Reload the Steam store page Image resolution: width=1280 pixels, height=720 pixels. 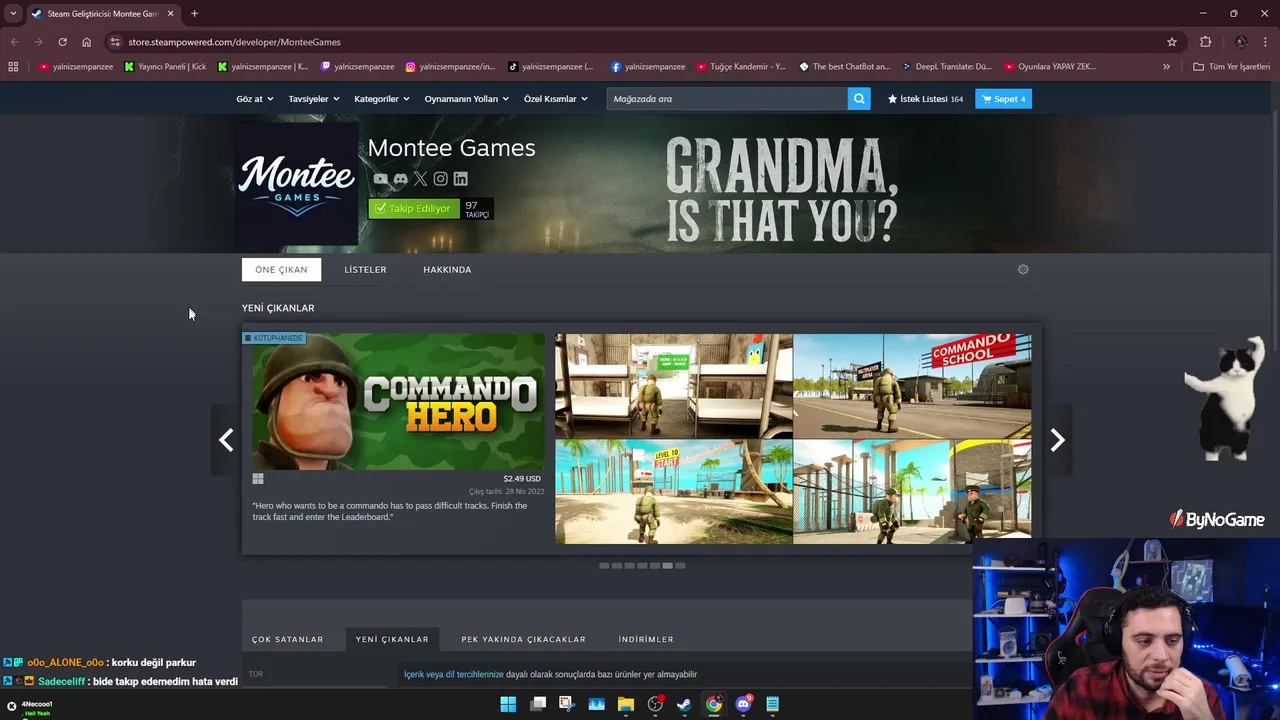62,42
